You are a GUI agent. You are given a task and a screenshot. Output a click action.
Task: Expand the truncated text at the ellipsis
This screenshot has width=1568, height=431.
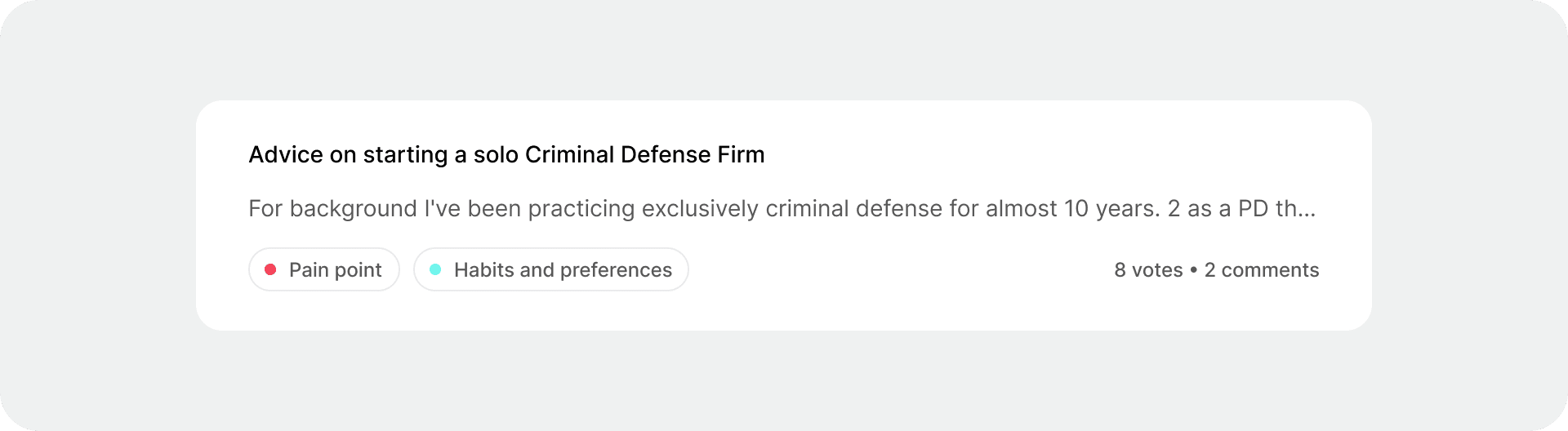[x=1306, y=209]
